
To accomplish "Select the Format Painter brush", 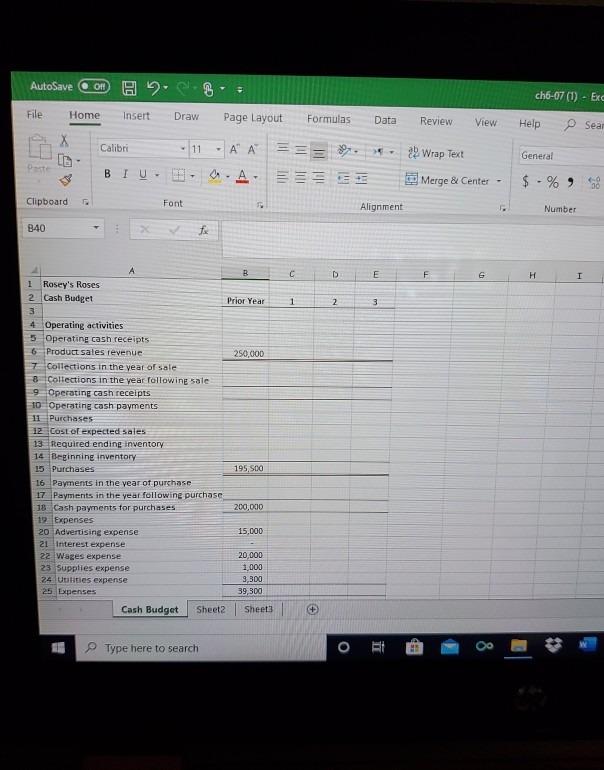I will pyautogui.click(x=66, y=180).
